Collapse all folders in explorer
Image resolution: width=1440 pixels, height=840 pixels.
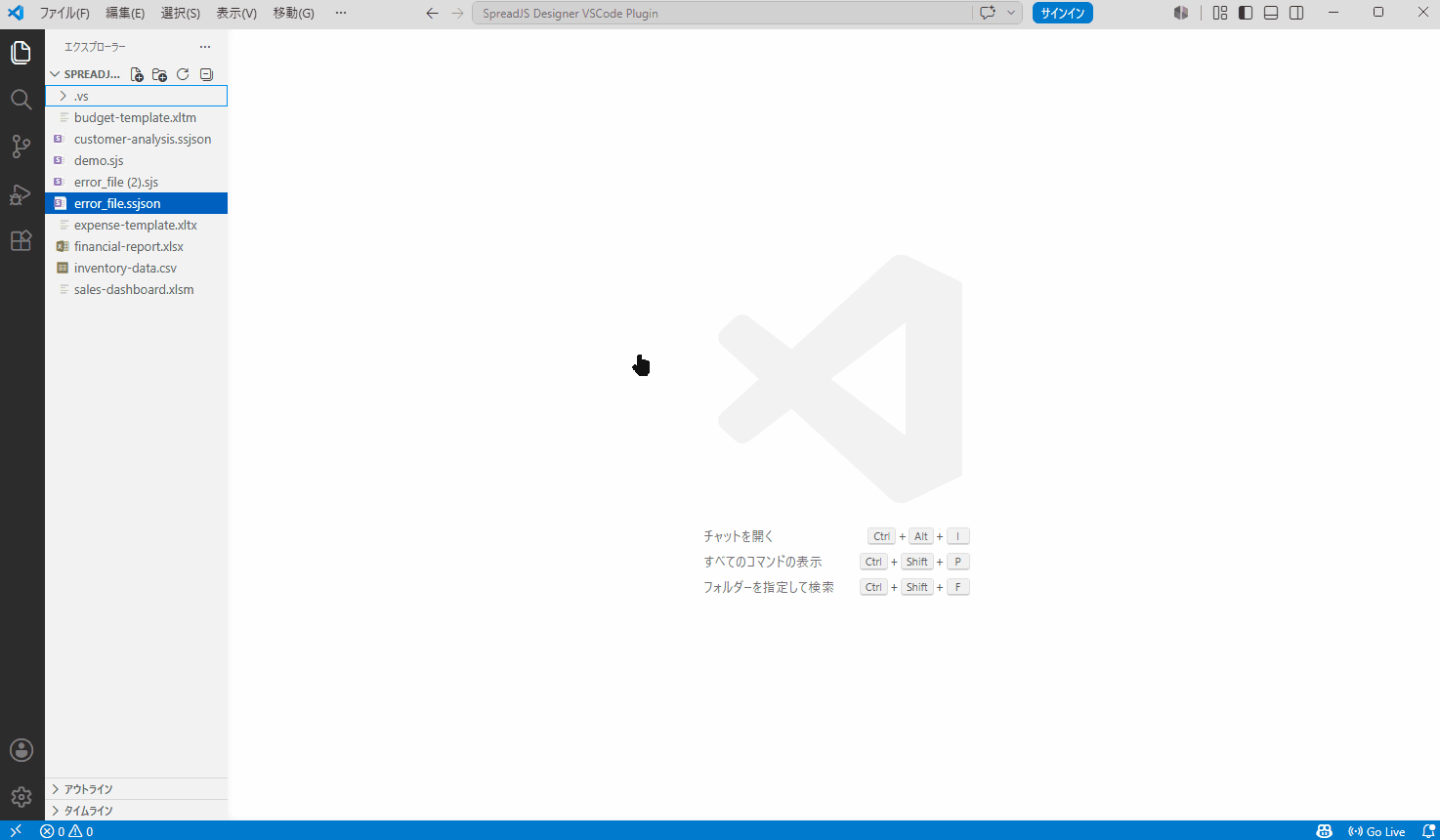(206, 74)
